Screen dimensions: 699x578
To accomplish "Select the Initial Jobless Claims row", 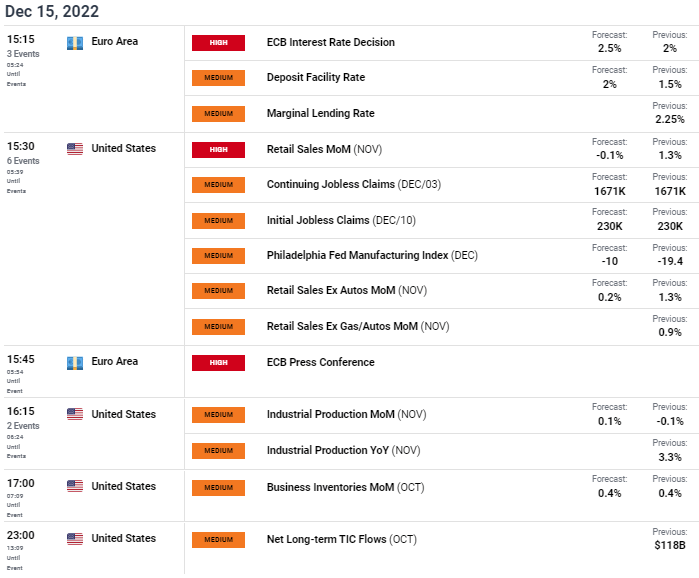I will tap(441, 220).
